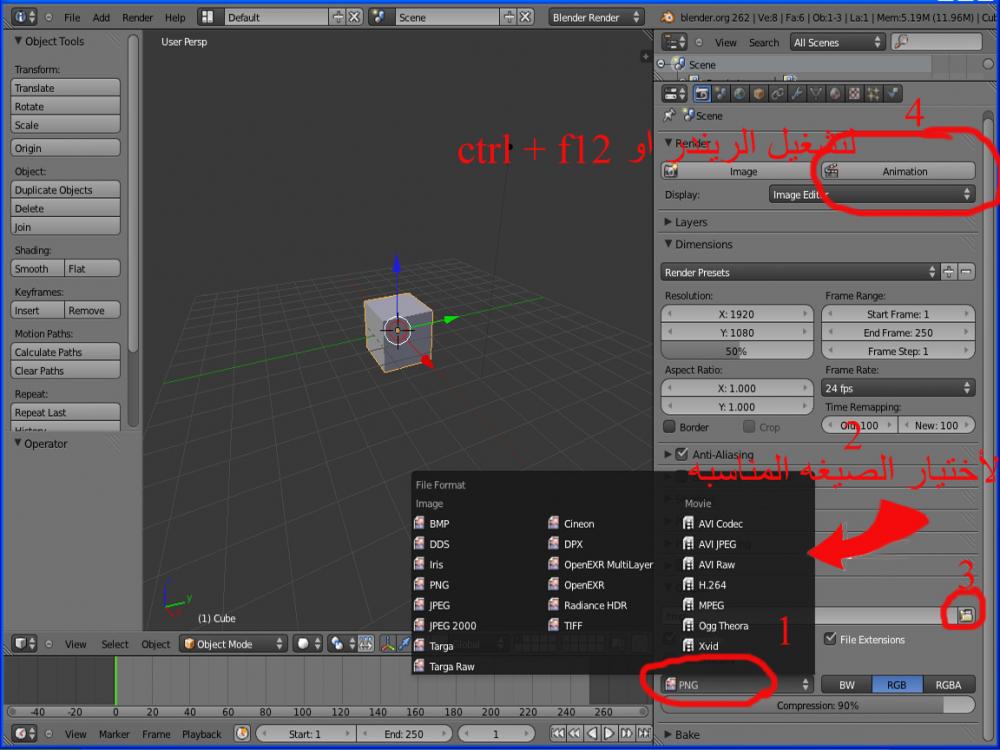Click the output folder browse icon
The height and width of the screenshot is (750, 1000).
[966, 615]
